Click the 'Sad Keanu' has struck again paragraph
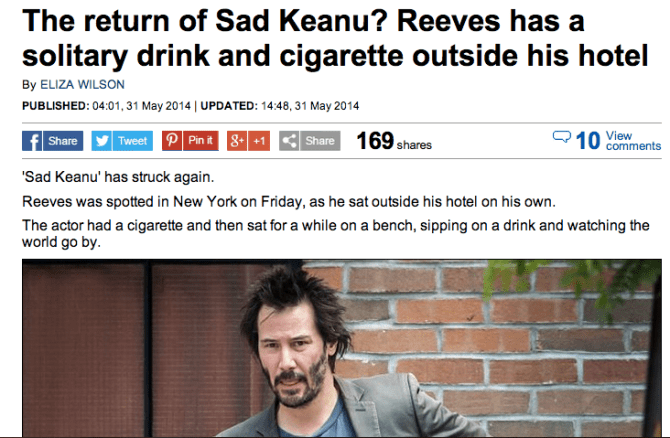670x438 pixels. [x=118, y=177]
